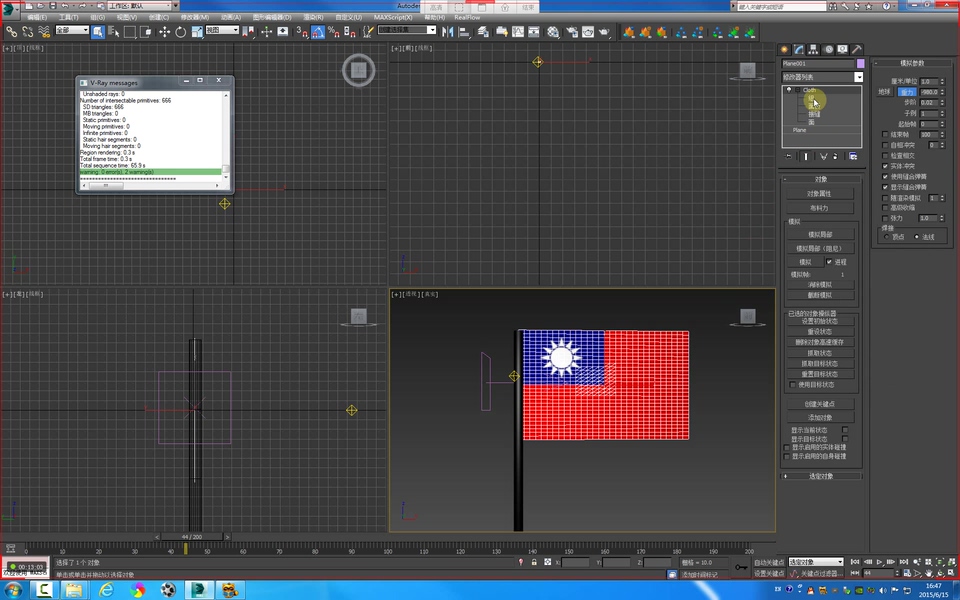Collapse the 模拟参数 rollout header
The width and height of the screenshot is (960, 600).
[x=912, y=63]
